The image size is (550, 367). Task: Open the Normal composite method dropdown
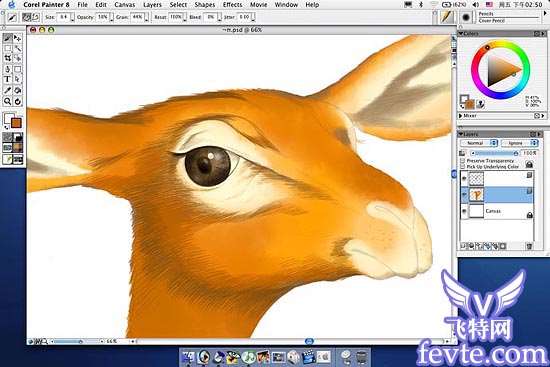pyautogui.click(x=479, y=143)
